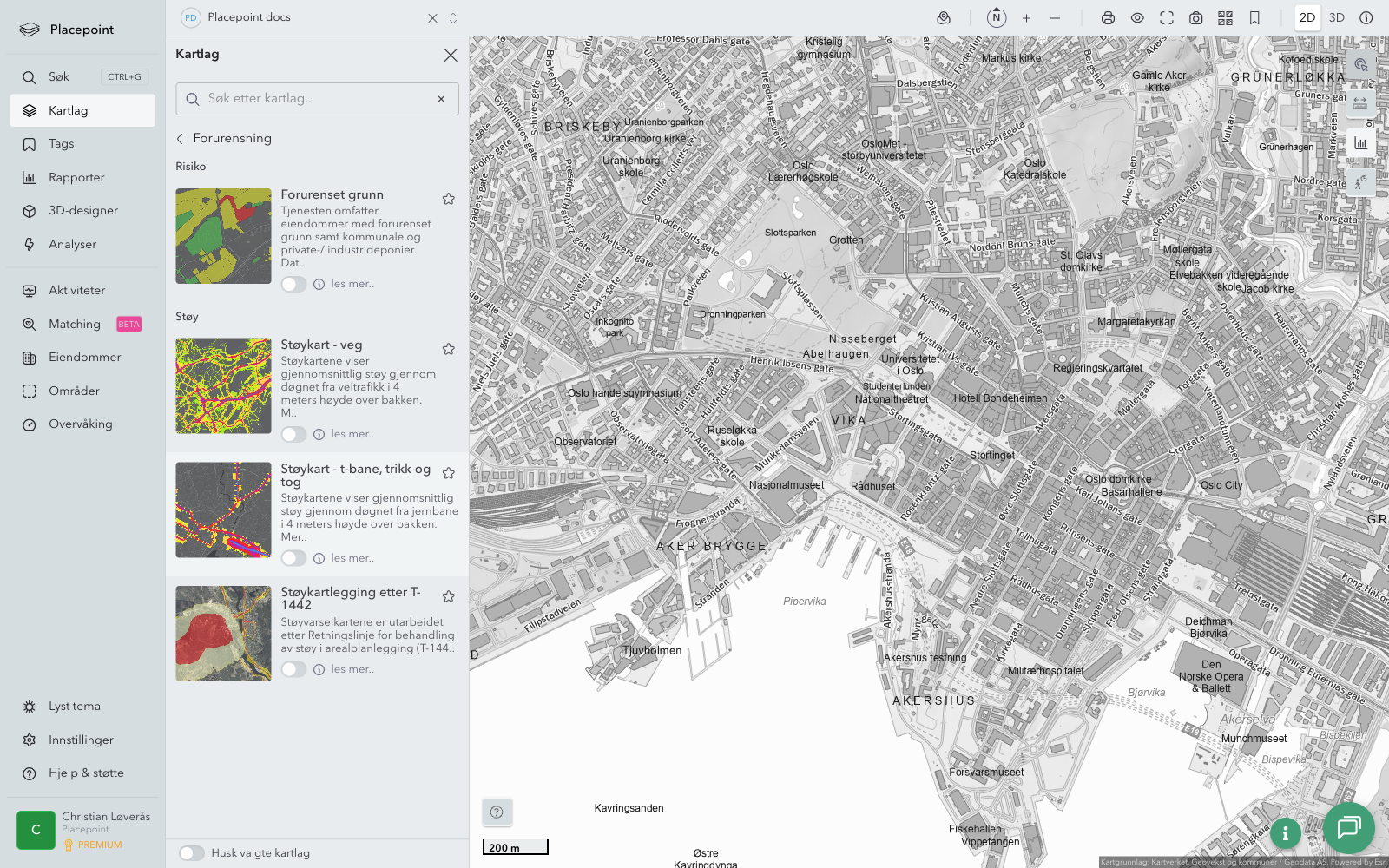This screenshot has height=868, width=1389.
Task: Zoom in with the plus icon
Action: click(1026, 18)
